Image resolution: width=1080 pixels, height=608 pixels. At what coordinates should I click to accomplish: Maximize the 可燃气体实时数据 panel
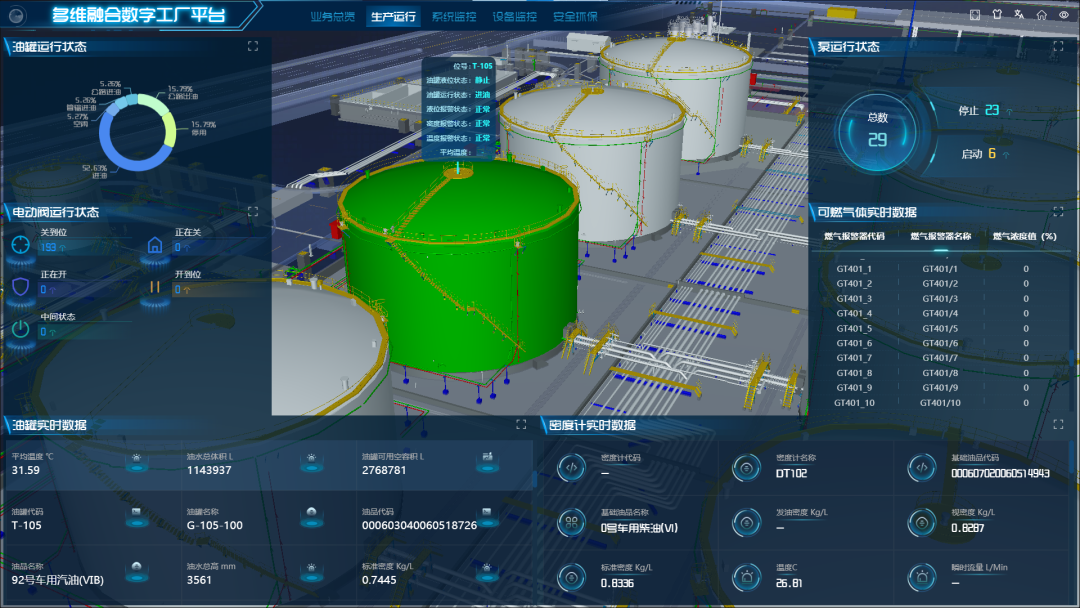(x=1058, y=211)
